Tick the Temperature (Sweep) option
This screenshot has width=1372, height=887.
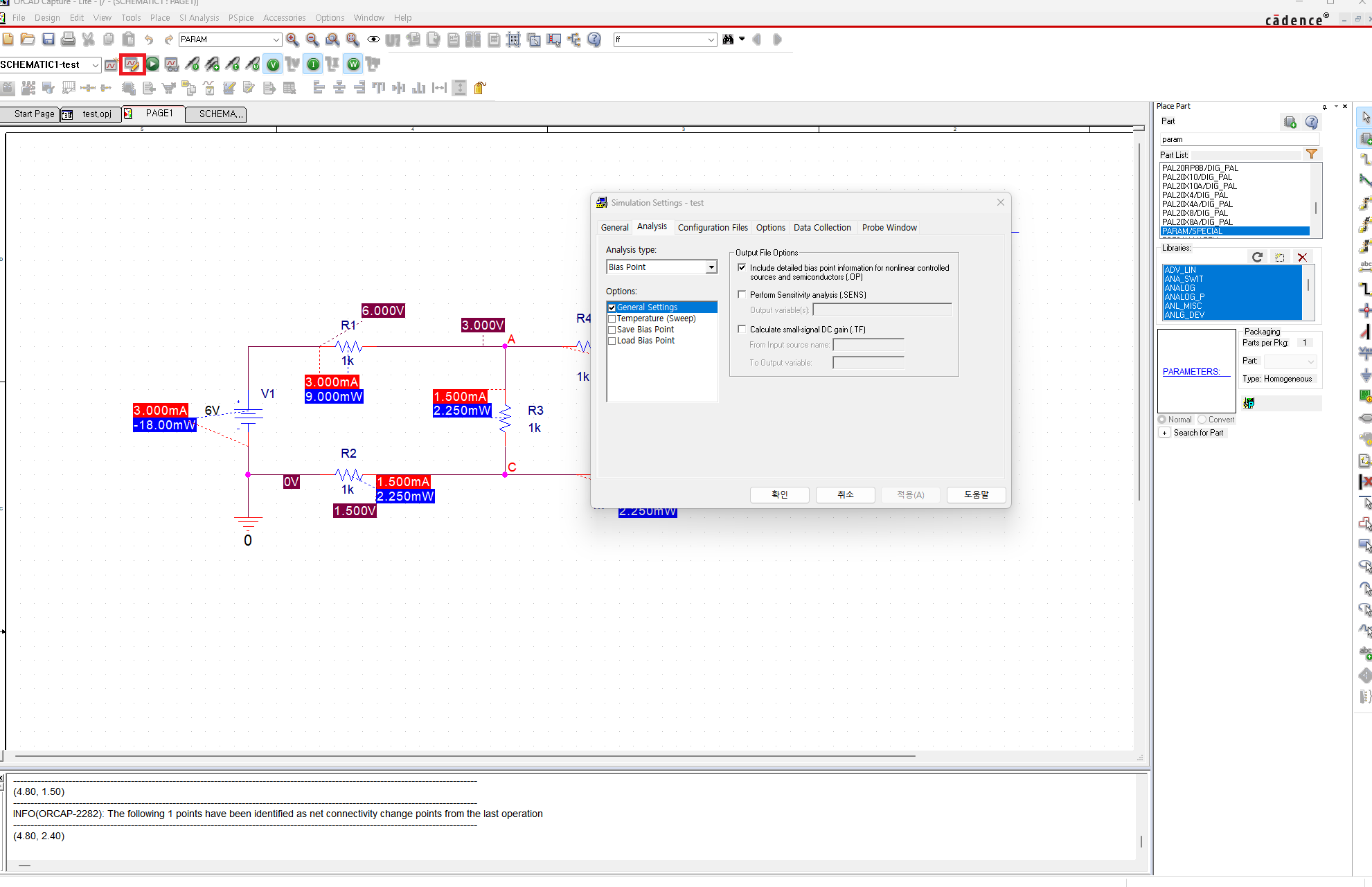click(612, 319)
